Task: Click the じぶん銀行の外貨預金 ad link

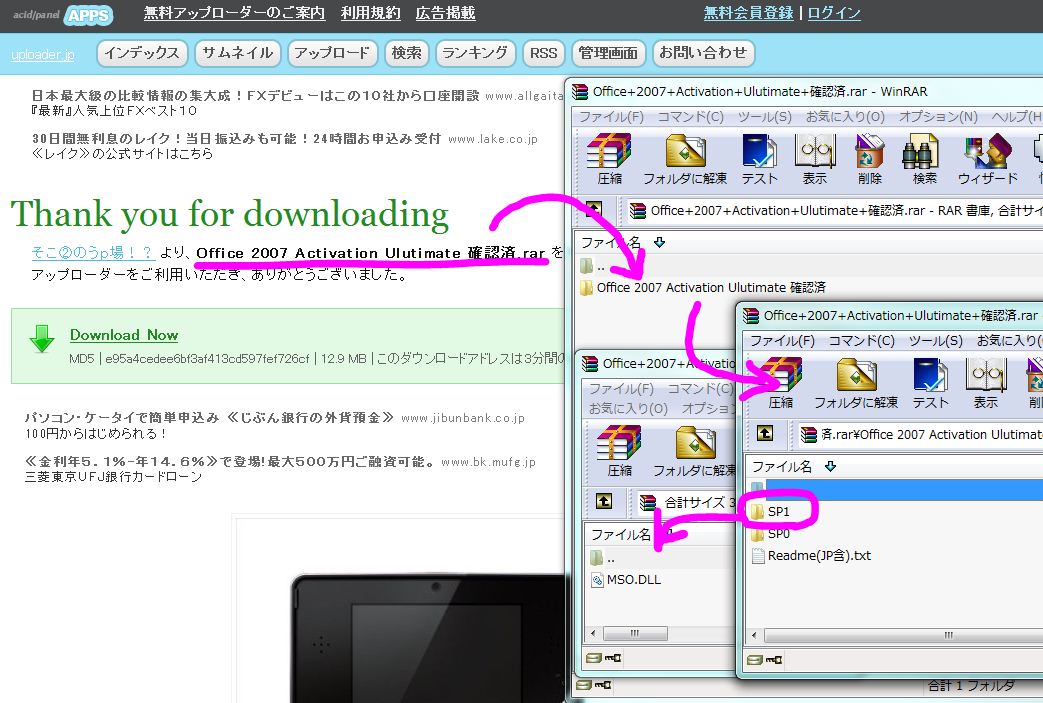Action: pyautogui.click(x=210, y=418)
